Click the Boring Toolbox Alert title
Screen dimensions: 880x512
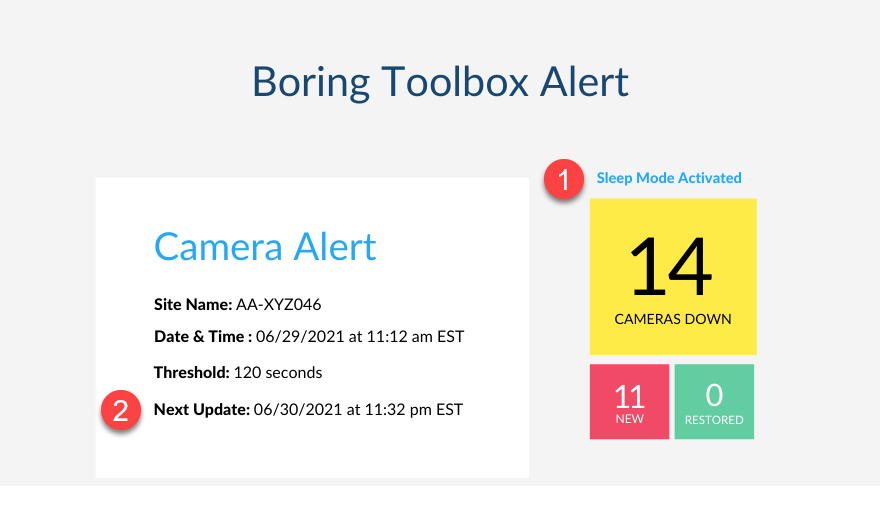440,82
